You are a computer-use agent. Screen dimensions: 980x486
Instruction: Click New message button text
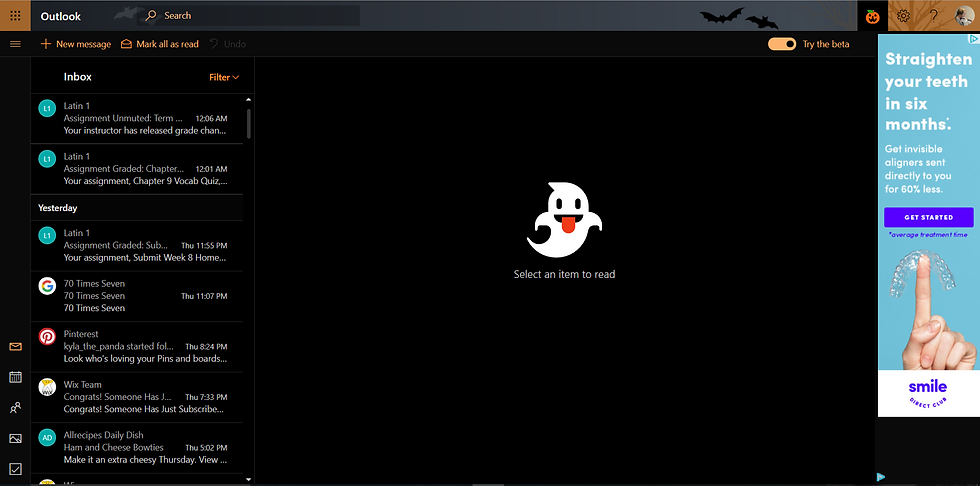click(x=83, y=44)
